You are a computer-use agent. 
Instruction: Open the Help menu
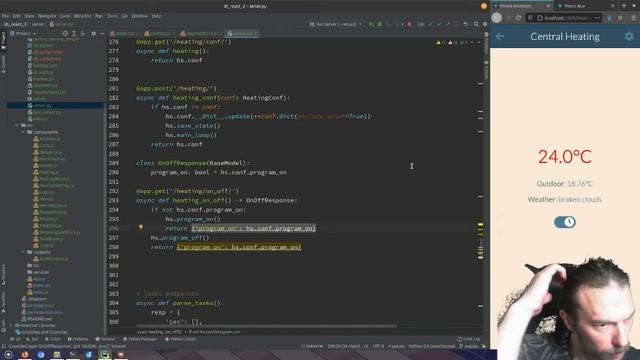[156, 16]
